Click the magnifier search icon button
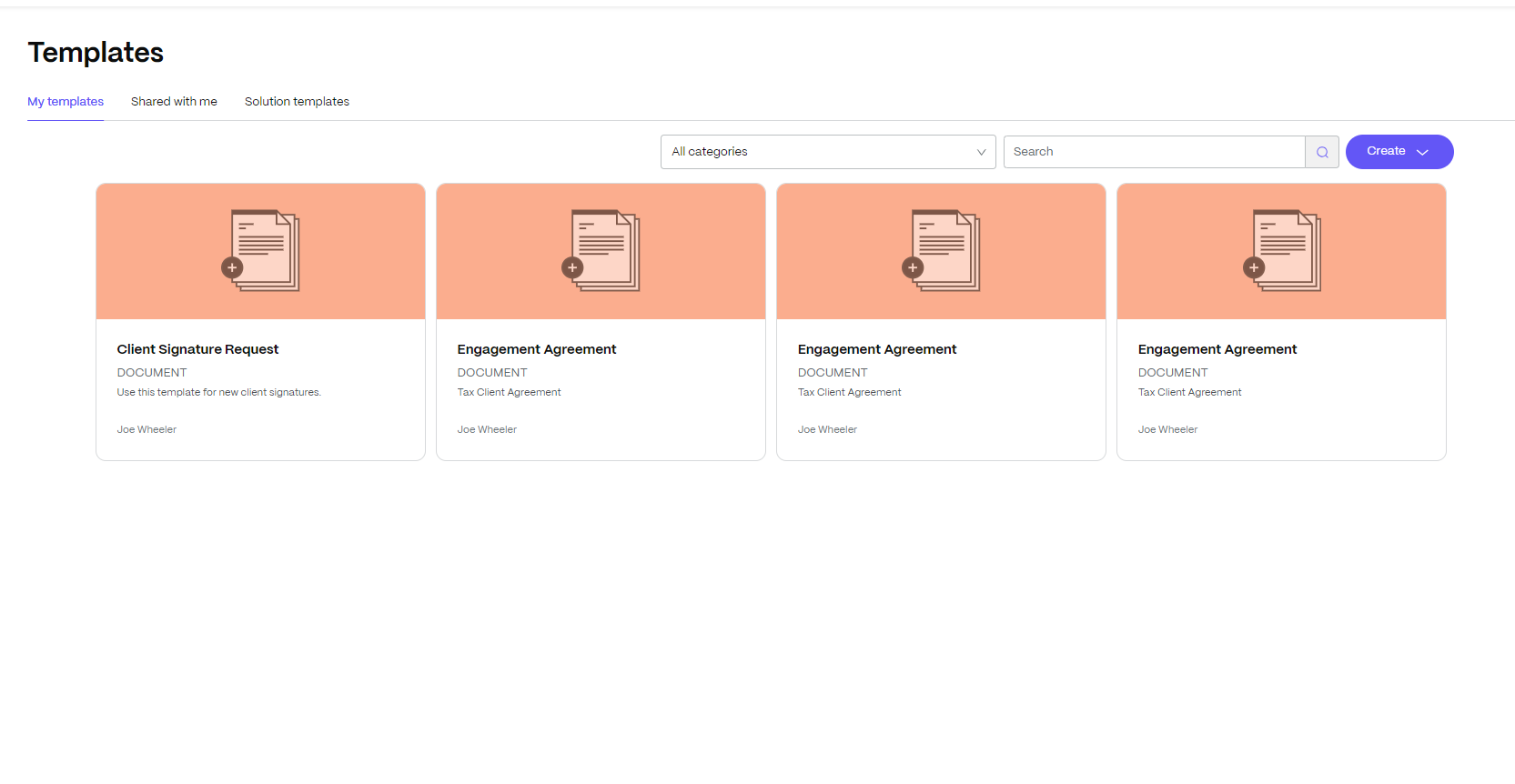1515x784 pixels. coord(1322,152)
